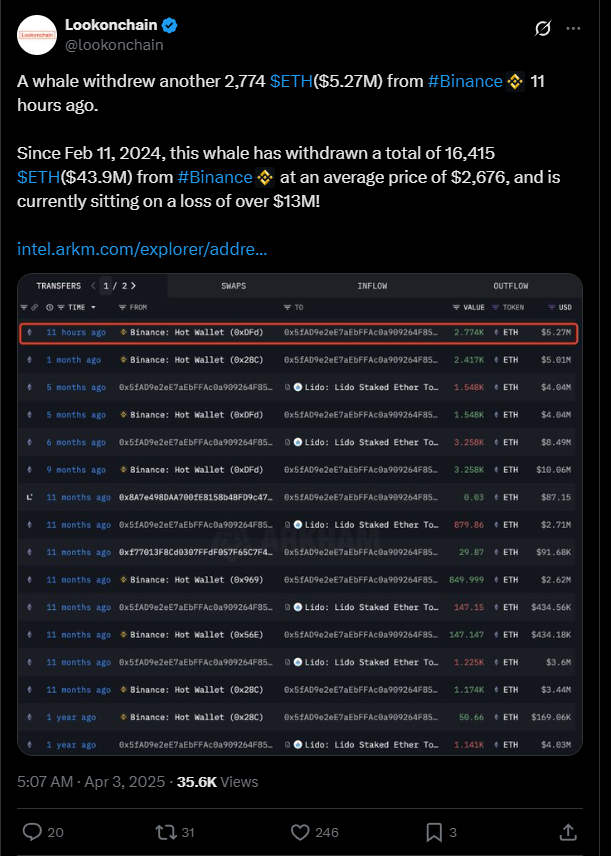Click the $91.68K USD cell
Image resolution: width=611 pixels, height=856 pixels.
[x=554, y=552]
